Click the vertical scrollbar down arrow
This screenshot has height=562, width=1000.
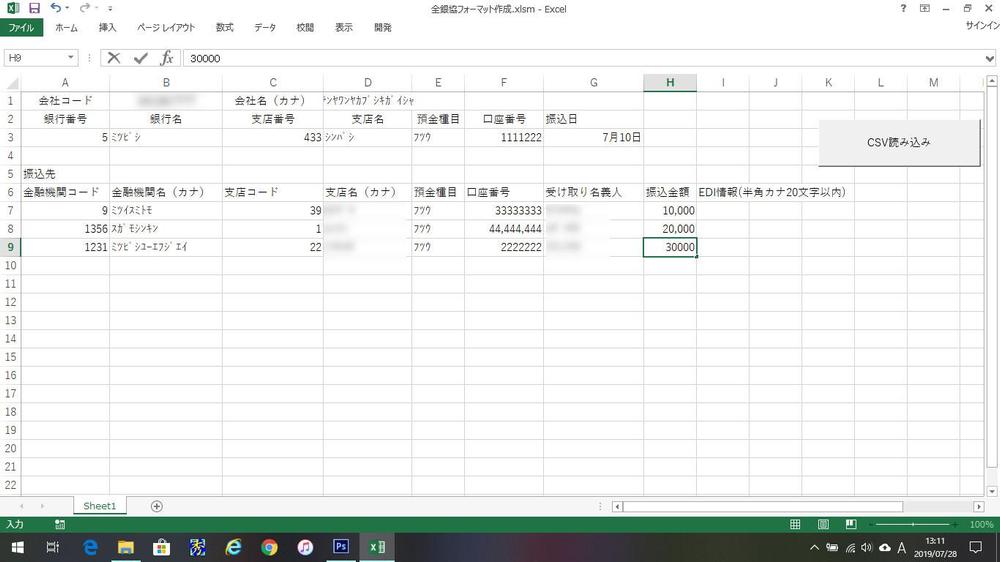tap(992, 491)
